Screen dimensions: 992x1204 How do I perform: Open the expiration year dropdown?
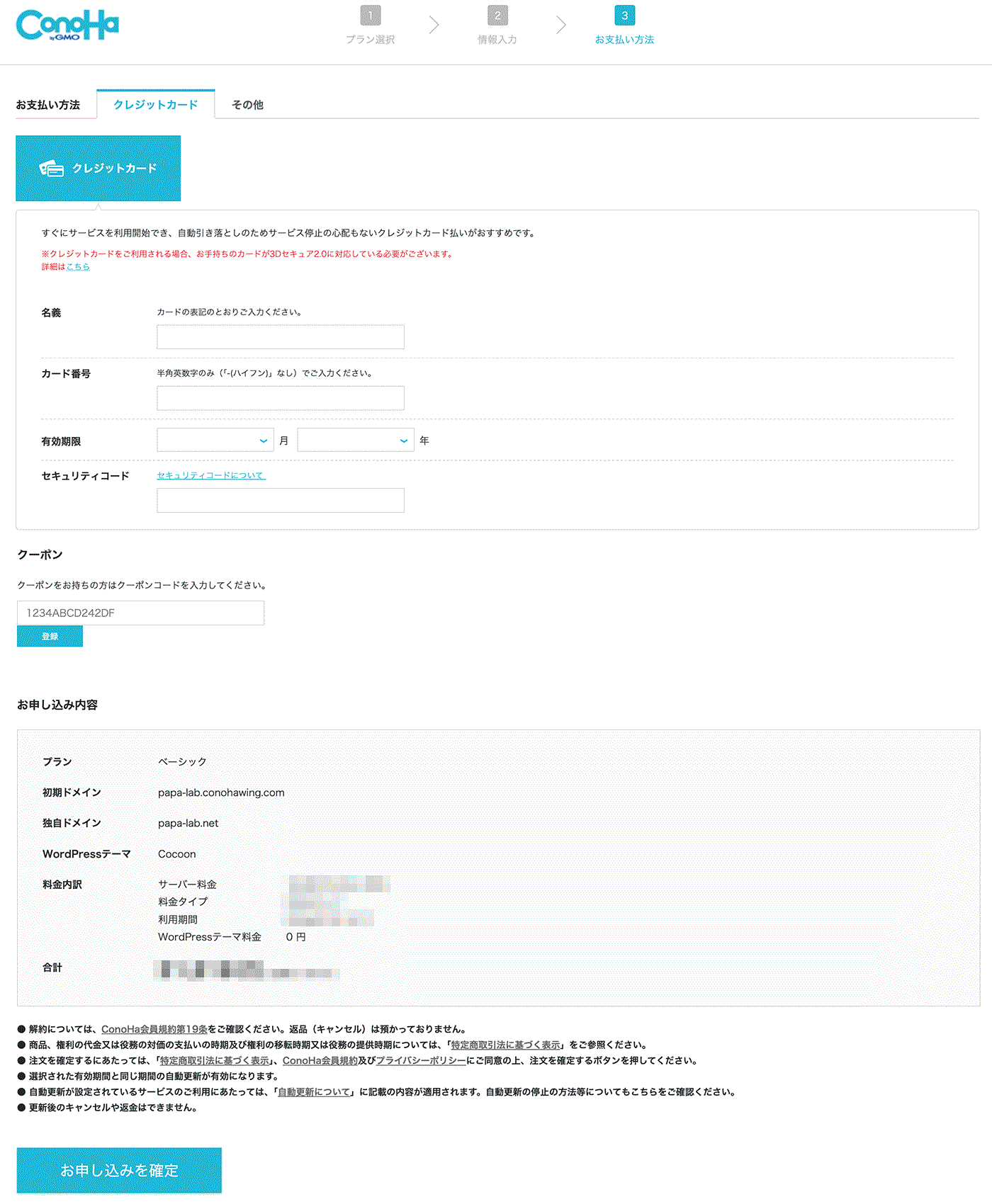(355, 441)
